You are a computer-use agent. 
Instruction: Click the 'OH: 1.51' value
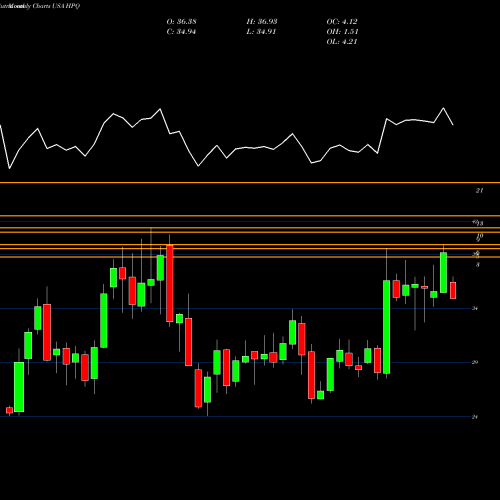pos(342,32)
